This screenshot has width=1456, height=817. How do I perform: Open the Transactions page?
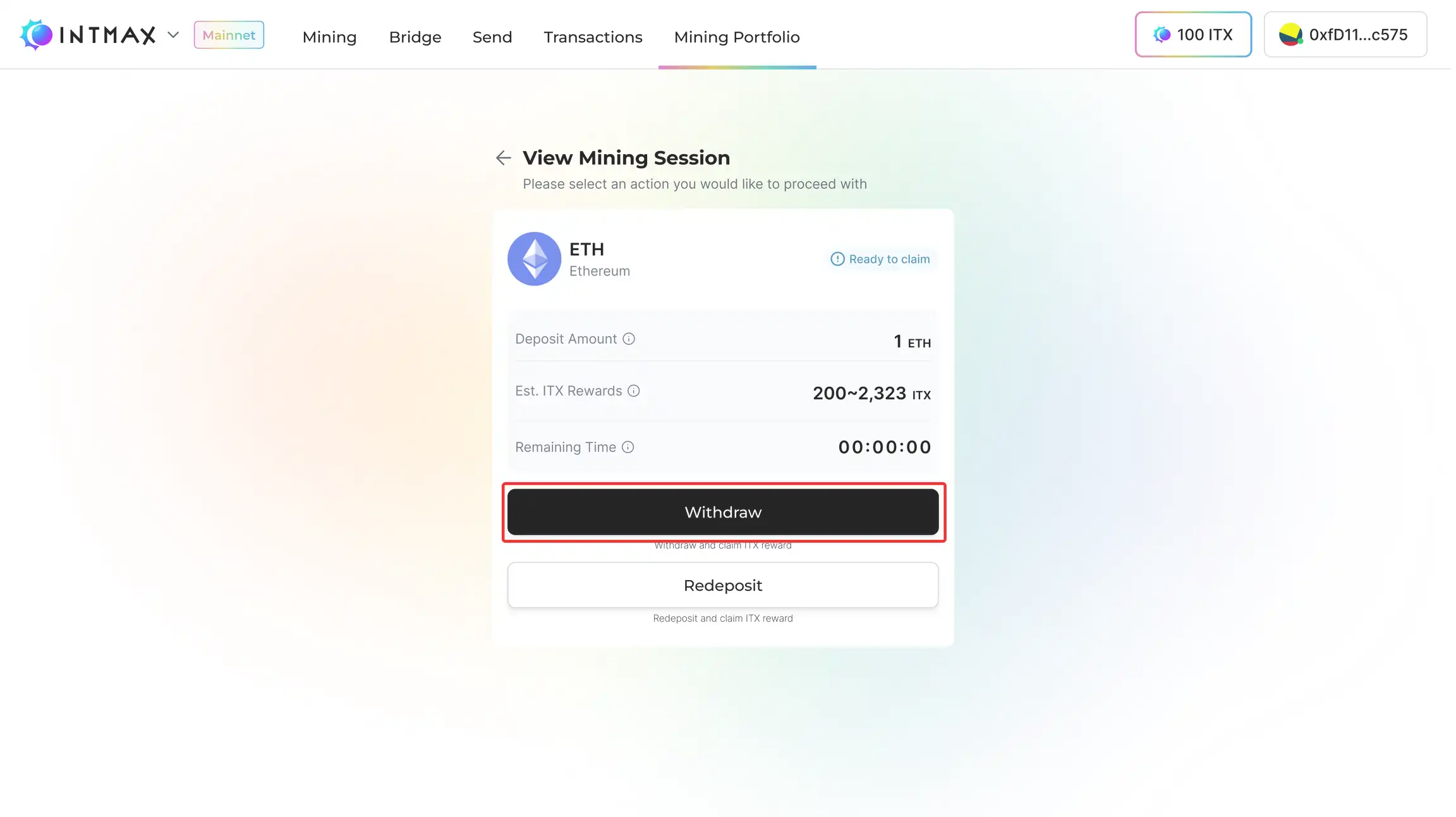pyautogui.click(x=593, y=37)
